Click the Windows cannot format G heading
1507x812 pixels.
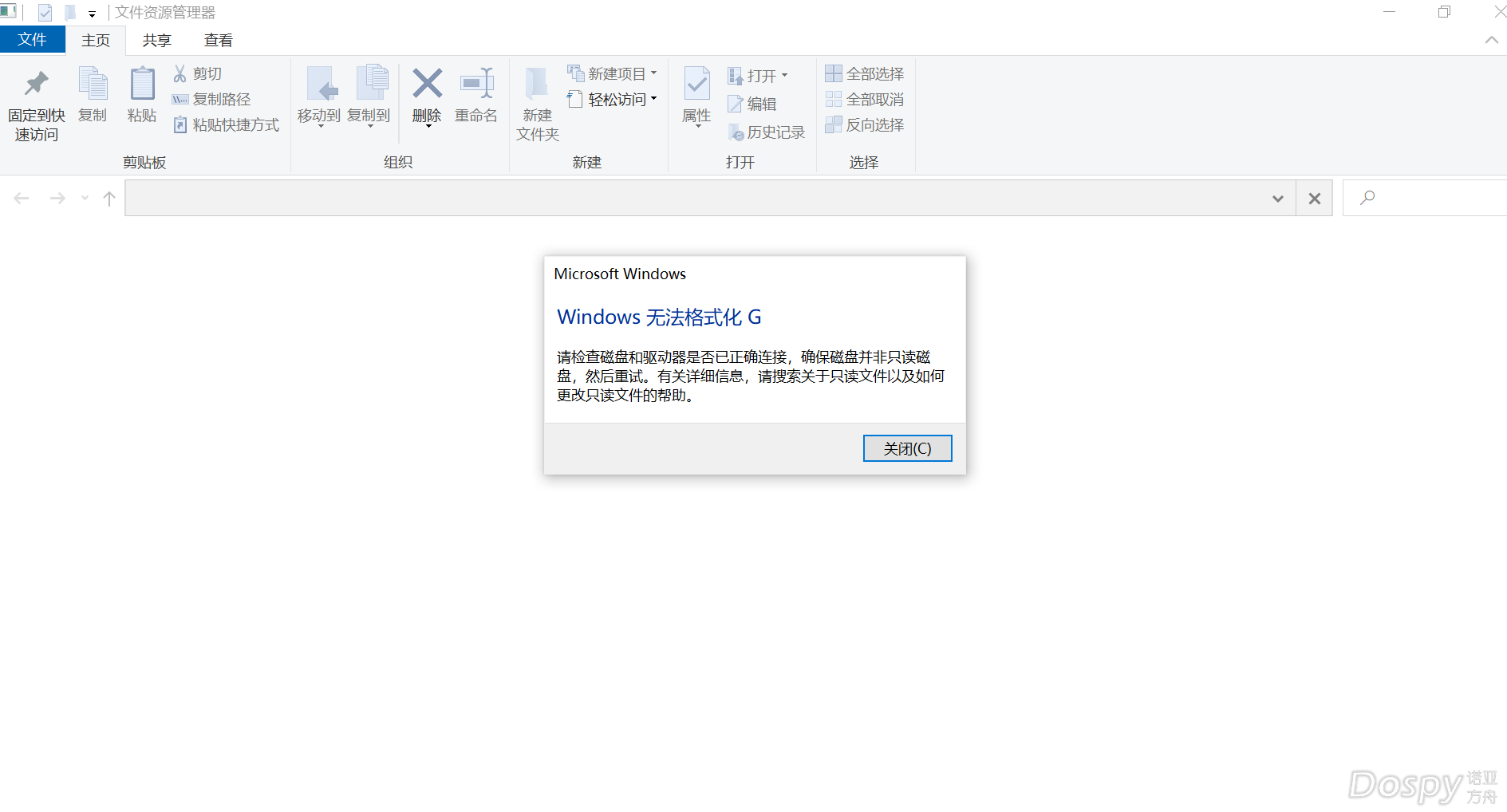659,317
